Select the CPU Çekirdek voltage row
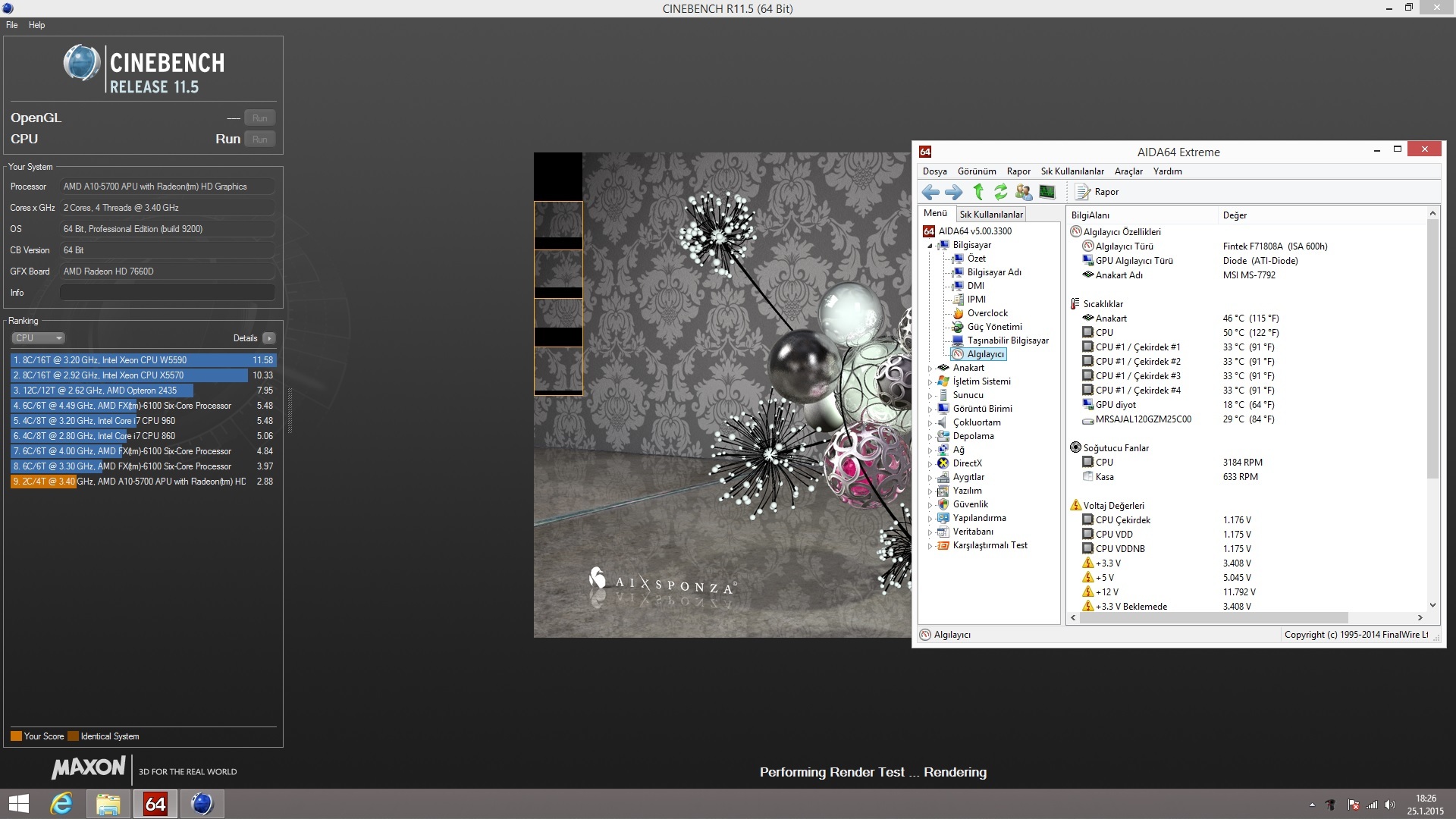The width and height of the screenshot is (1456, 819). tap(1166, 520)
